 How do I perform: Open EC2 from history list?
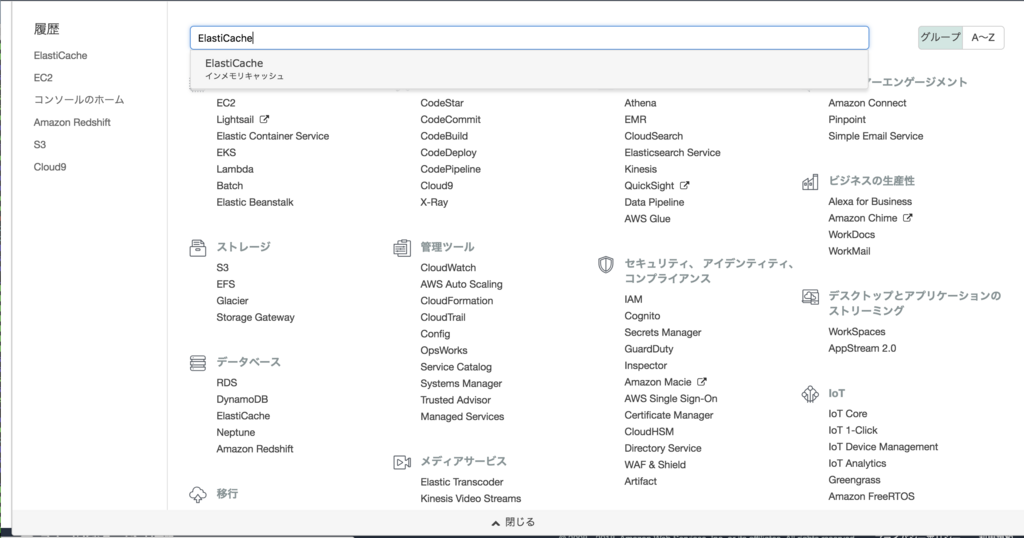[43, 78]
